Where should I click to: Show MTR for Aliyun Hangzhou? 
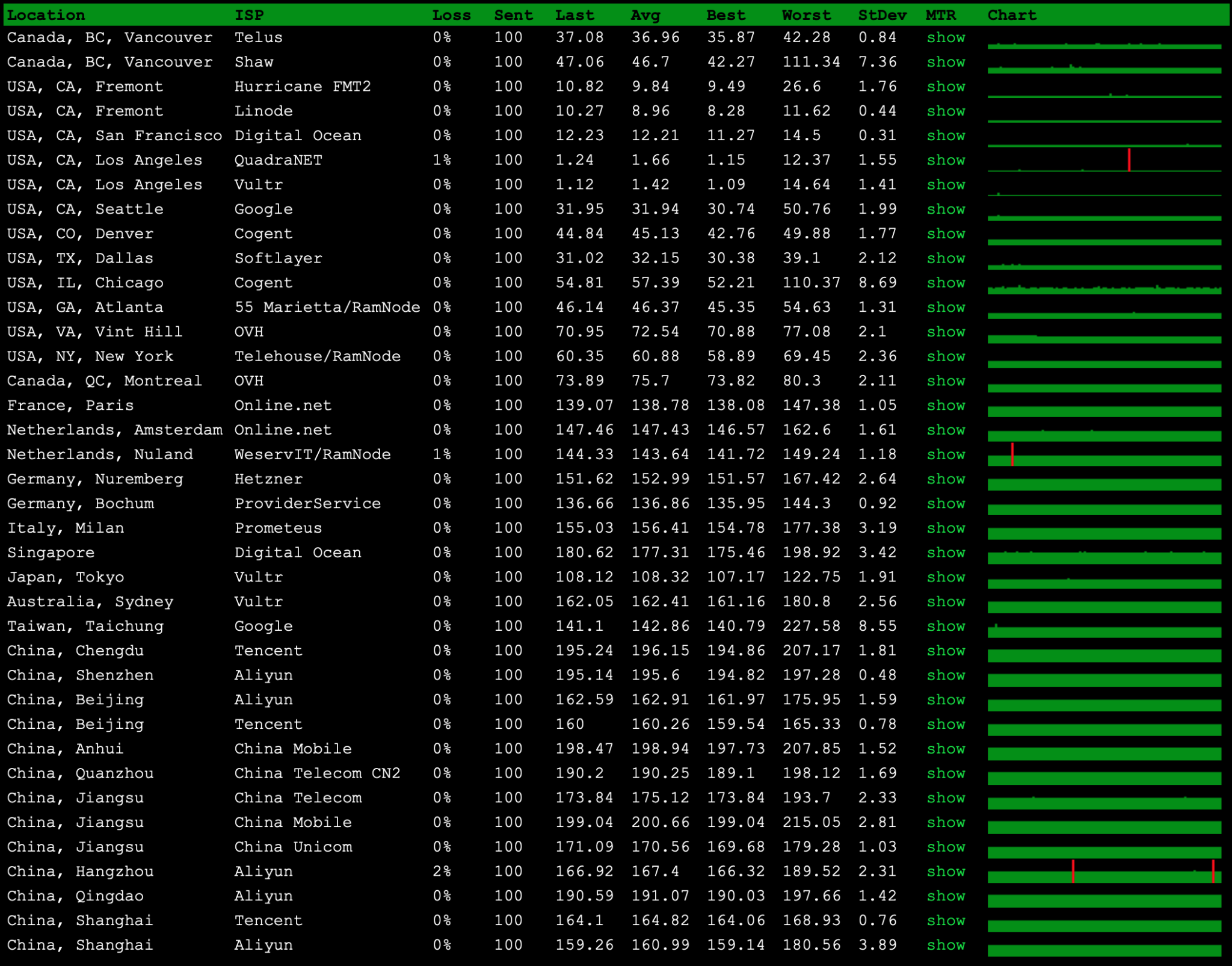(946, 872)
